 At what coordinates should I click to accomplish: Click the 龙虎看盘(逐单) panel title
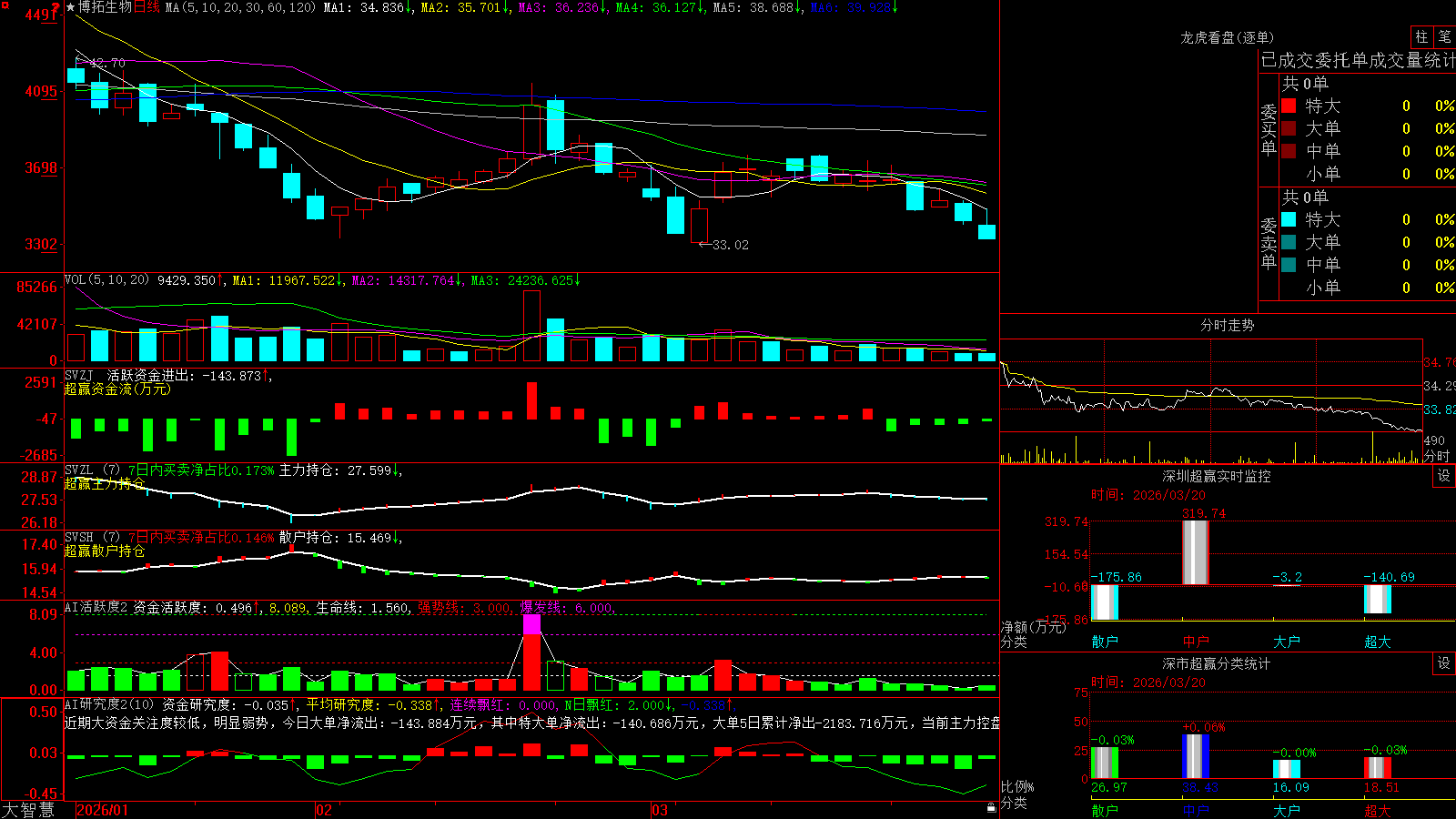[x=1228, y=37]
